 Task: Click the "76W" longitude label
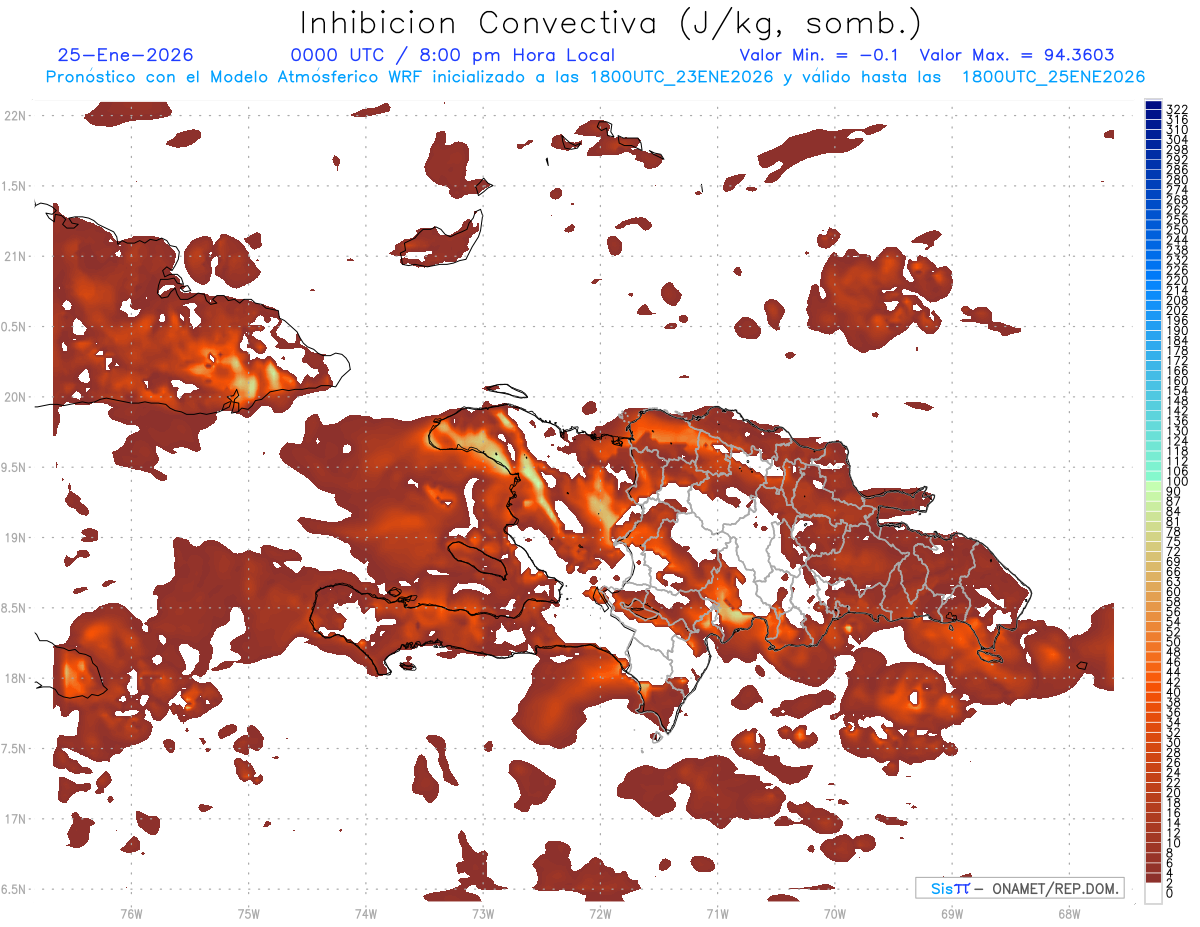click(x=131, y=913)
